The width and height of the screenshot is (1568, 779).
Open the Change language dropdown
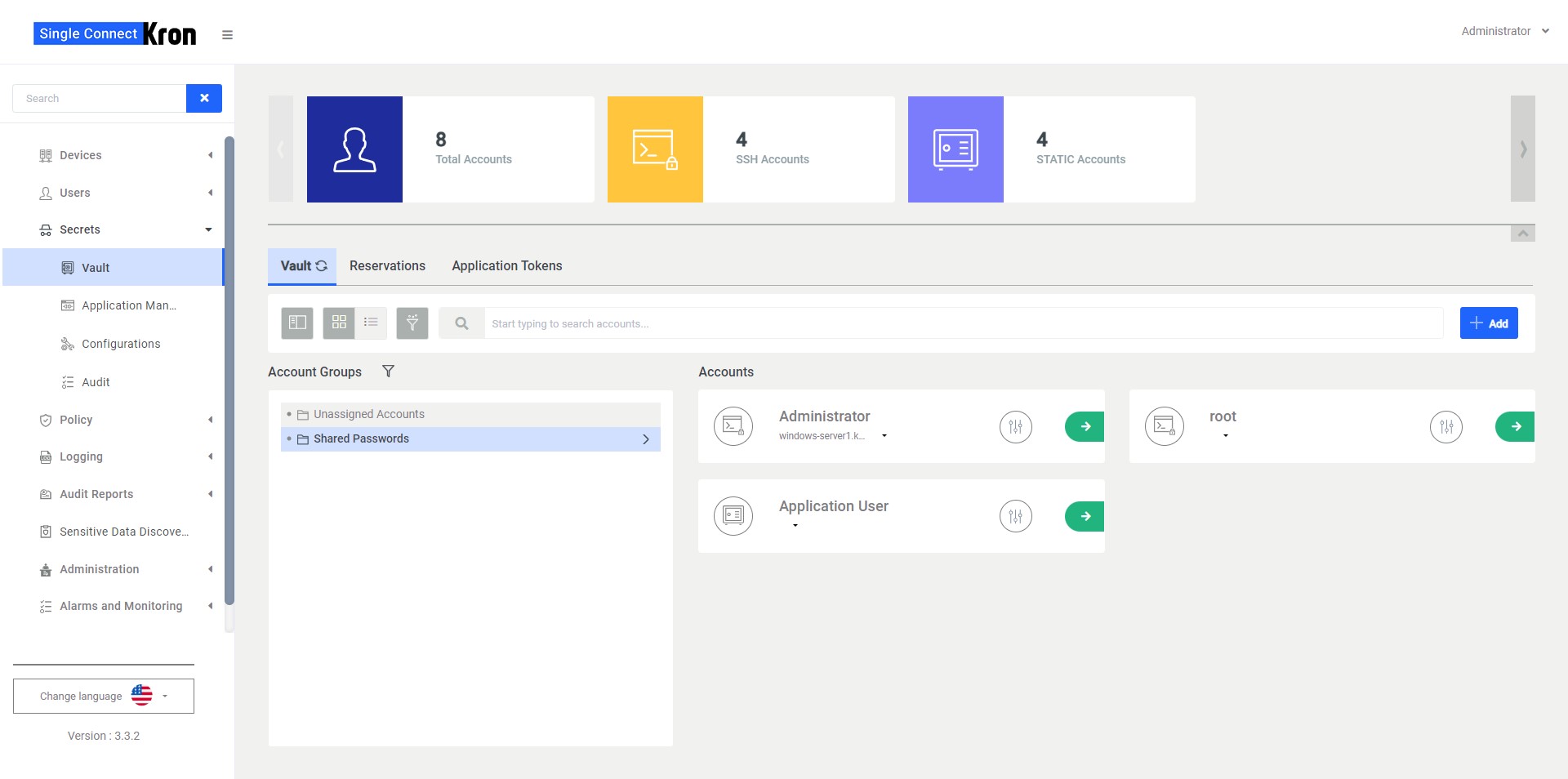103,696
